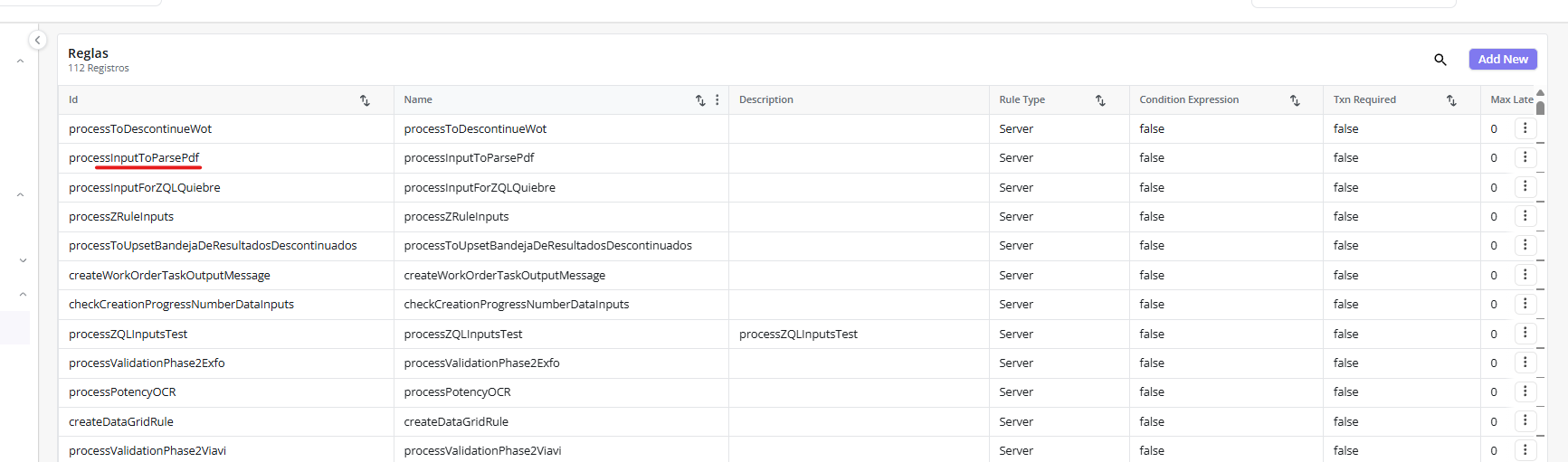This screenshot has height=462, width=1568.
Task: Click the 112 Registros count label
Action: pos(99,69)
